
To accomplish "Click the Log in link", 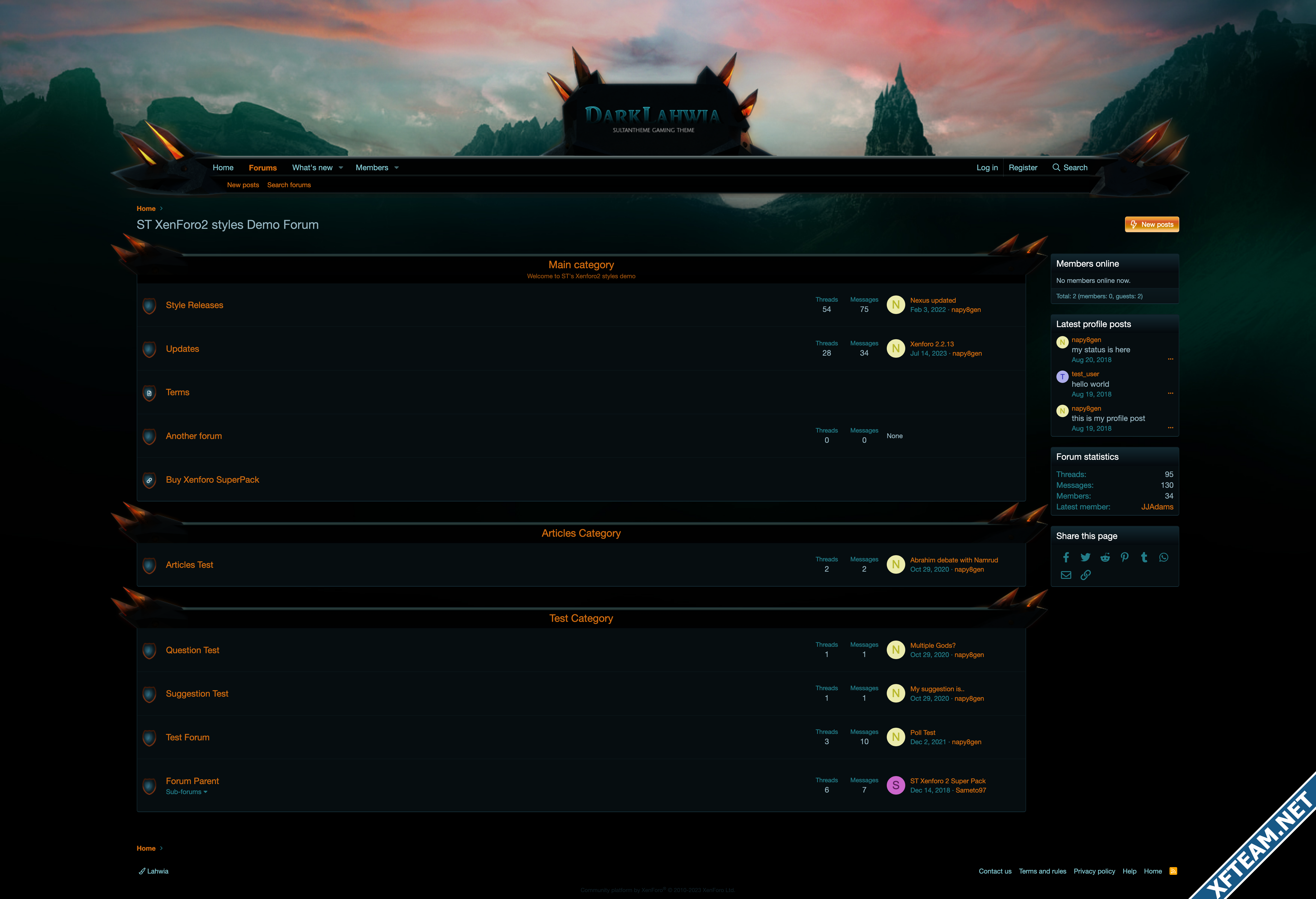I will click(987, 168).
